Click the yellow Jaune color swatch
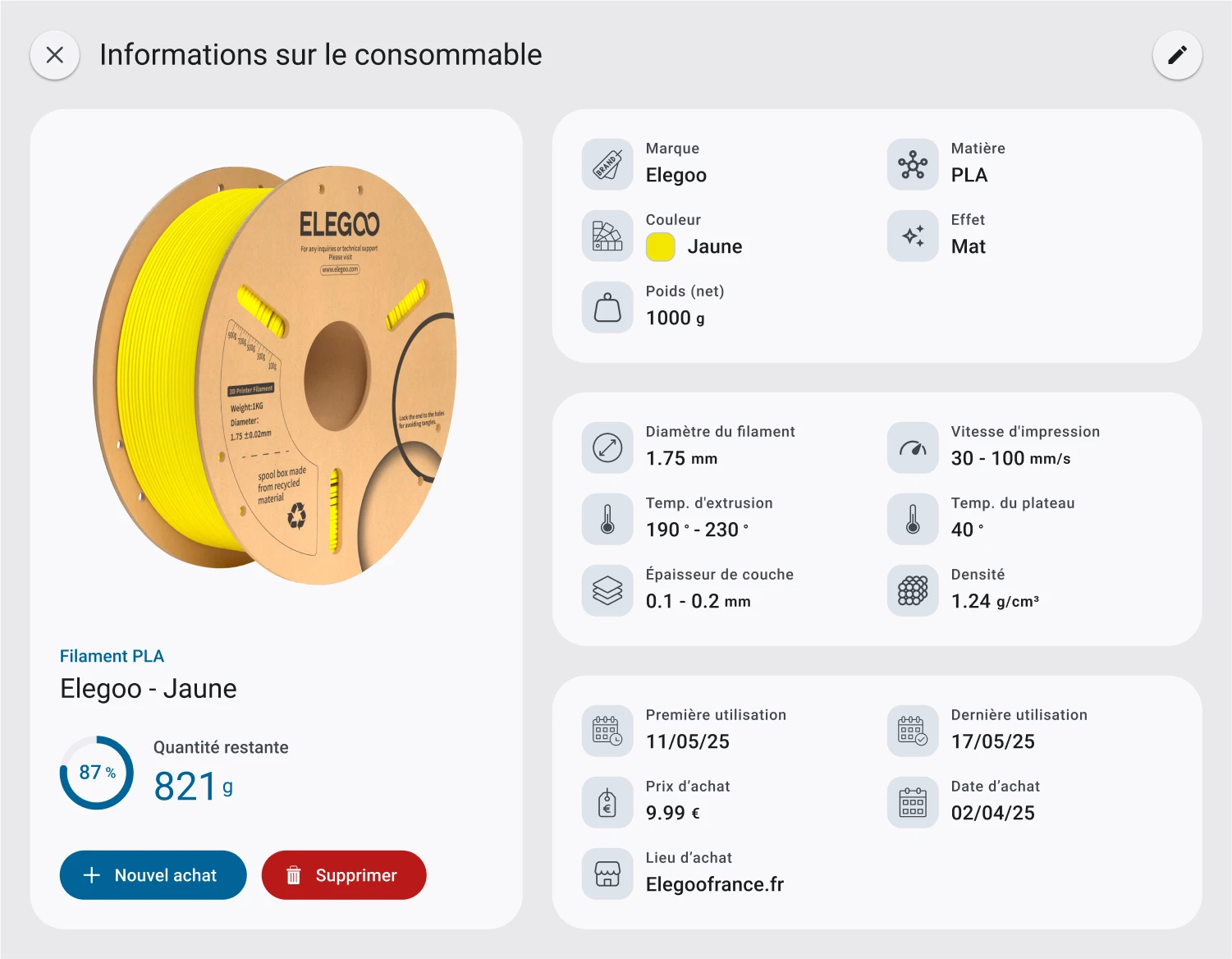The height and width of the screenshot is (959, 1232). [661, 247]
